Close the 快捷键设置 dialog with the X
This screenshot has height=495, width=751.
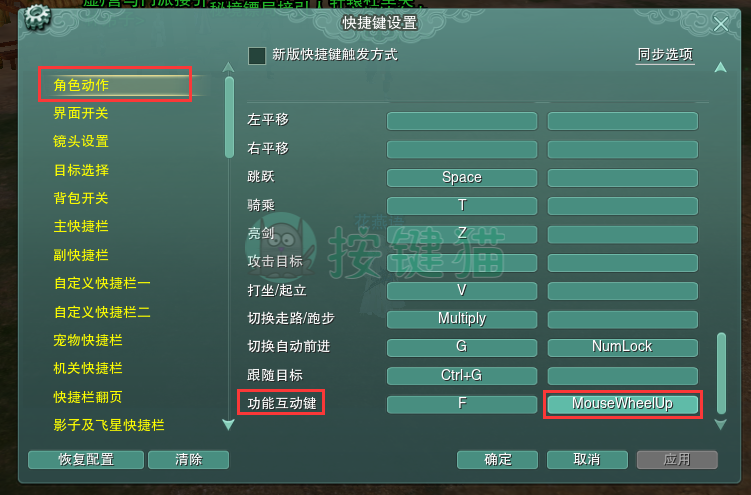720,24
